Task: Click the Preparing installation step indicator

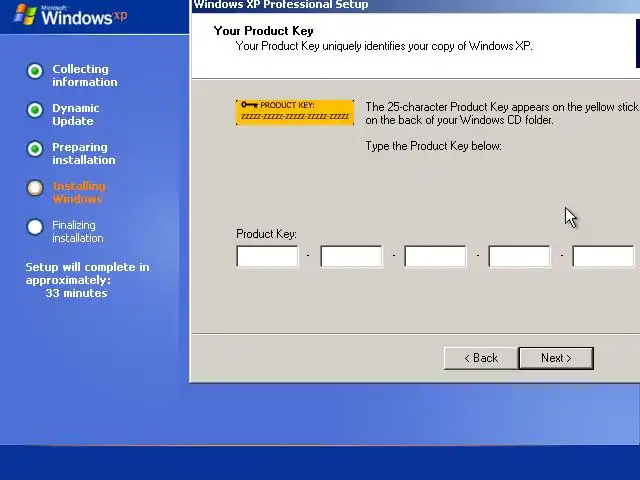Action: (35, 149)
